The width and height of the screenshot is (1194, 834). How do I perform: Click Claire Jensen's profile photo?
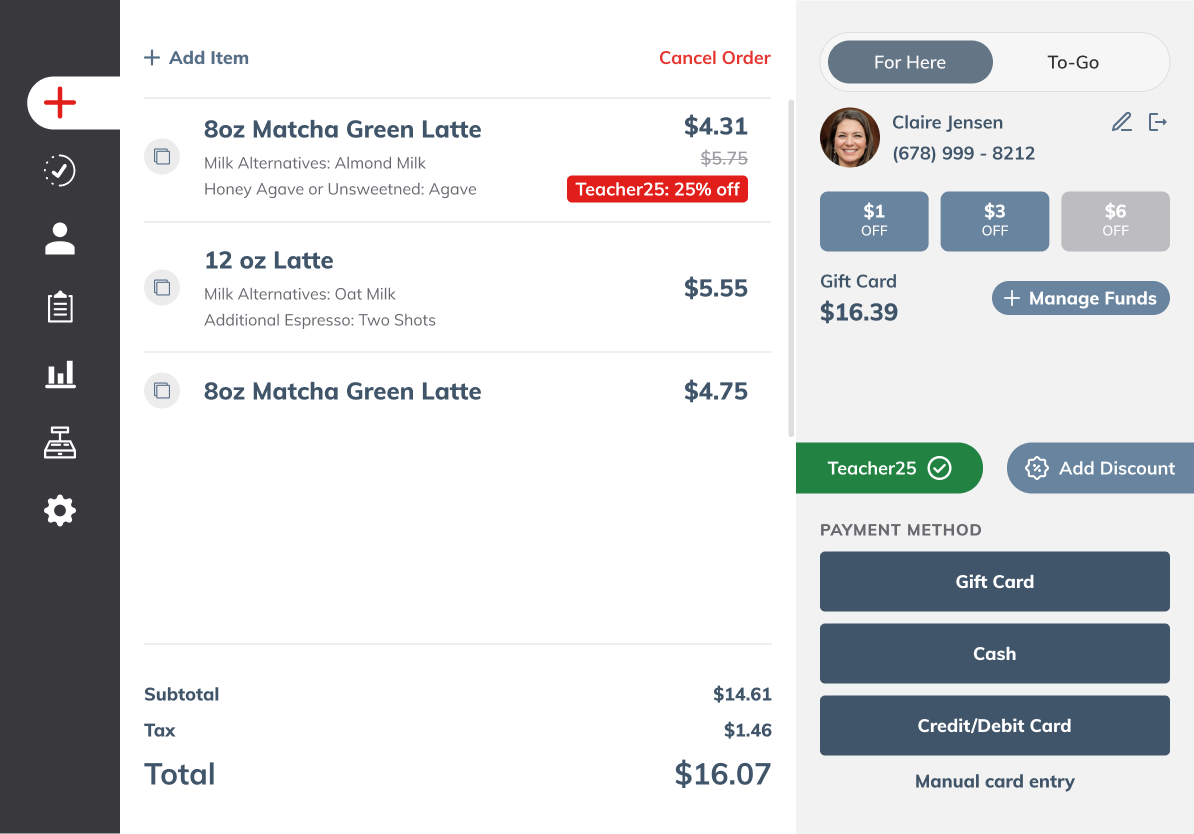849,137
